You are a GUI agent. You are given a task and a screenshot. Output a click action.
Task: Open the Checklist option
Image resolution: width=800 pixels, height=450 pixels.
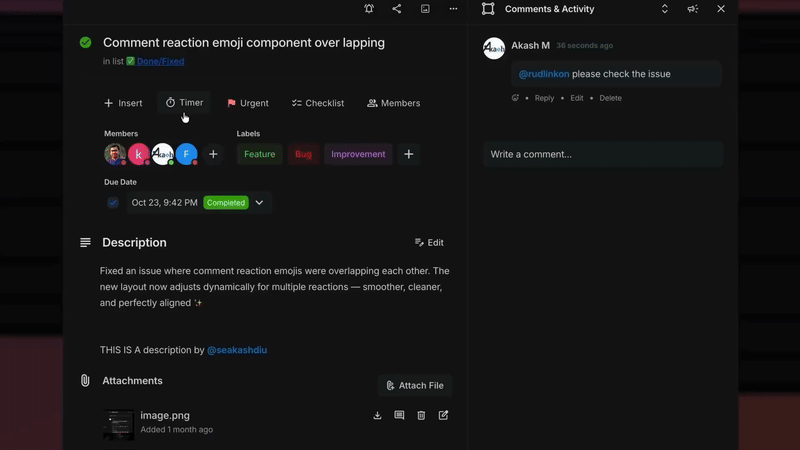pos(318,103)
